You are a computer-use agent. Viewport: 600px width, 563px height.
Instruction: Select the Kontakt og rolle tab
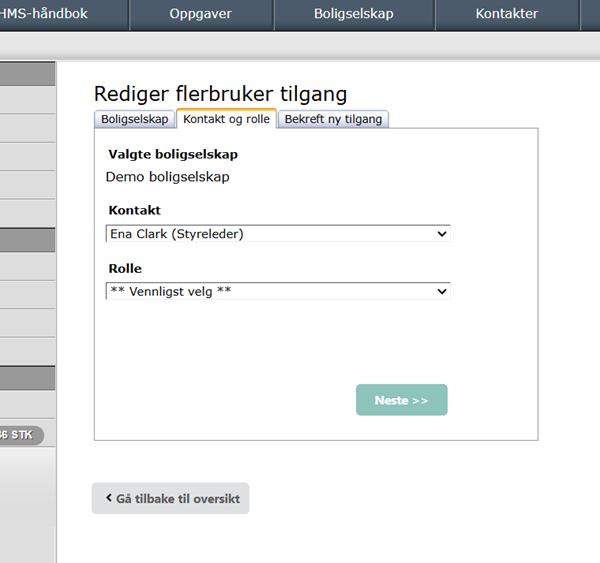pyautogui.click(x=226, y=119)
